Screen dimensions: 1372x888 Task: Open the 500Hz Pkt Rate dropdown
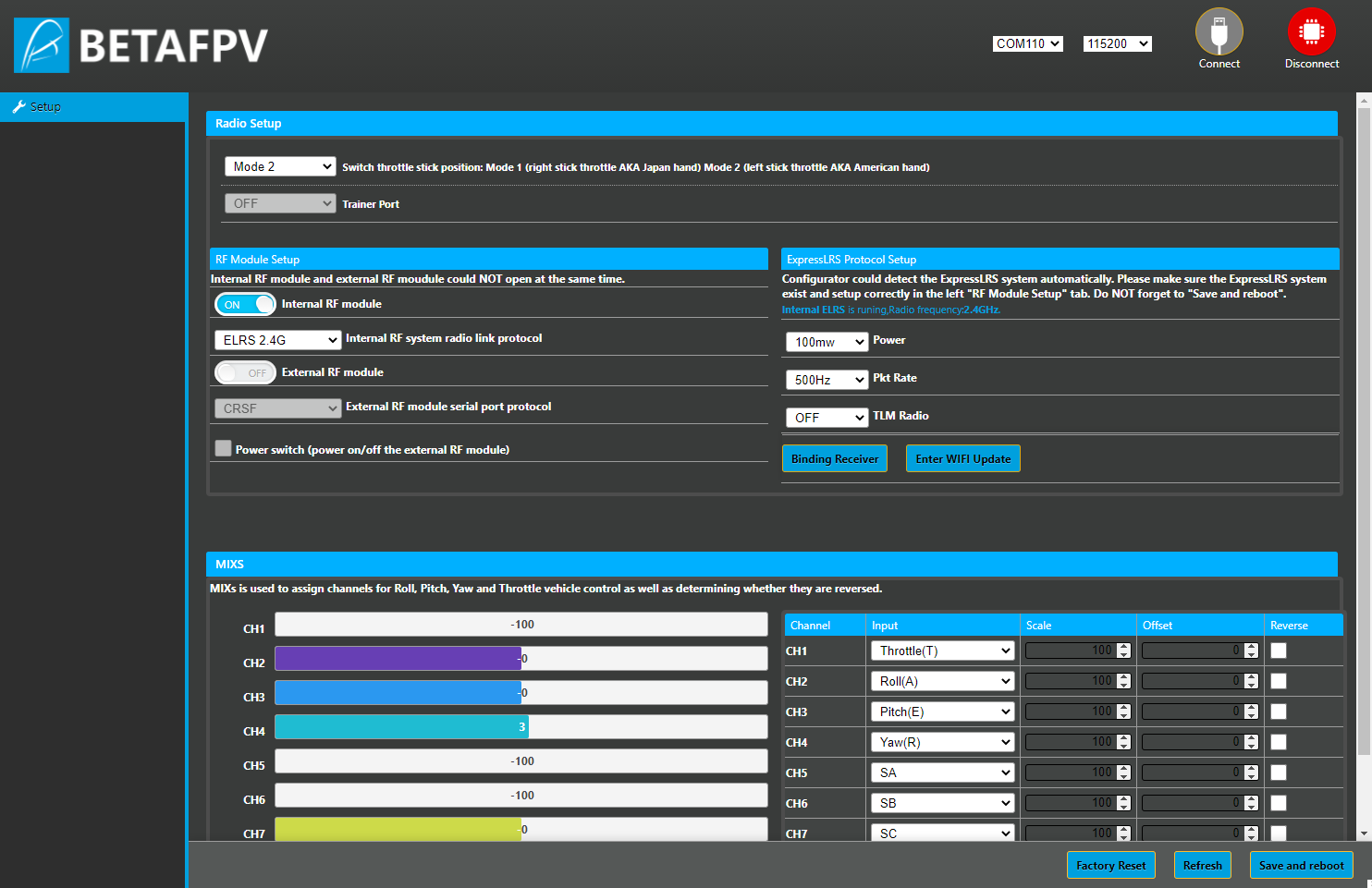point(827,380)
